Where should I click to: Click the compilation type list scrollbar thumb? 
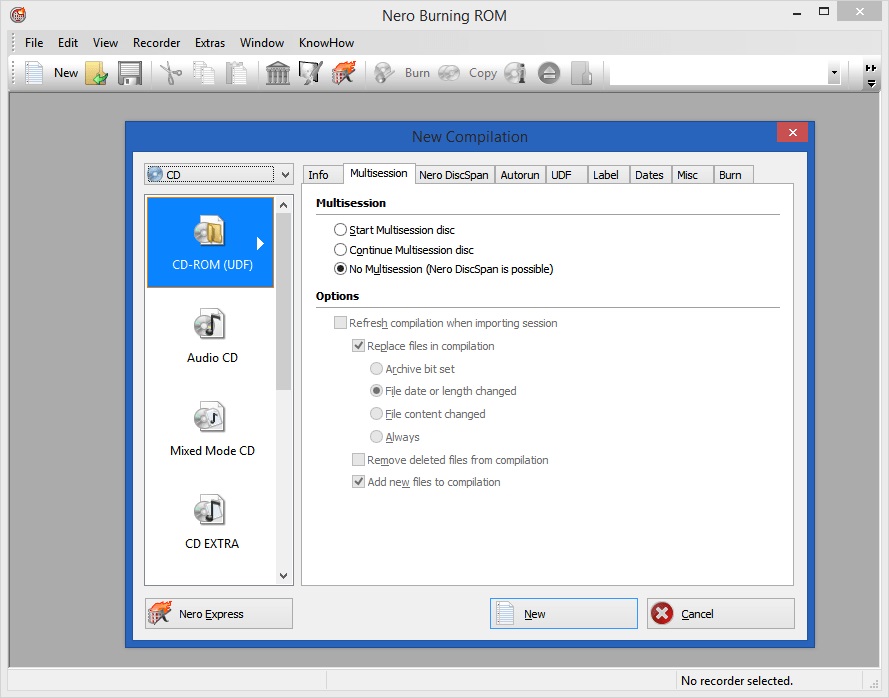click(x=284, y=301)
